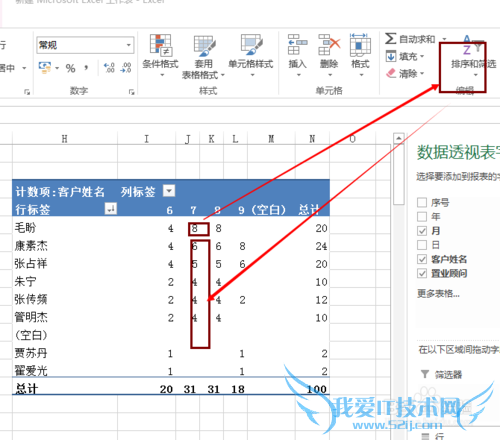Select column H header
This screenshot has width=500, height=440.
(x=65, y=139)
